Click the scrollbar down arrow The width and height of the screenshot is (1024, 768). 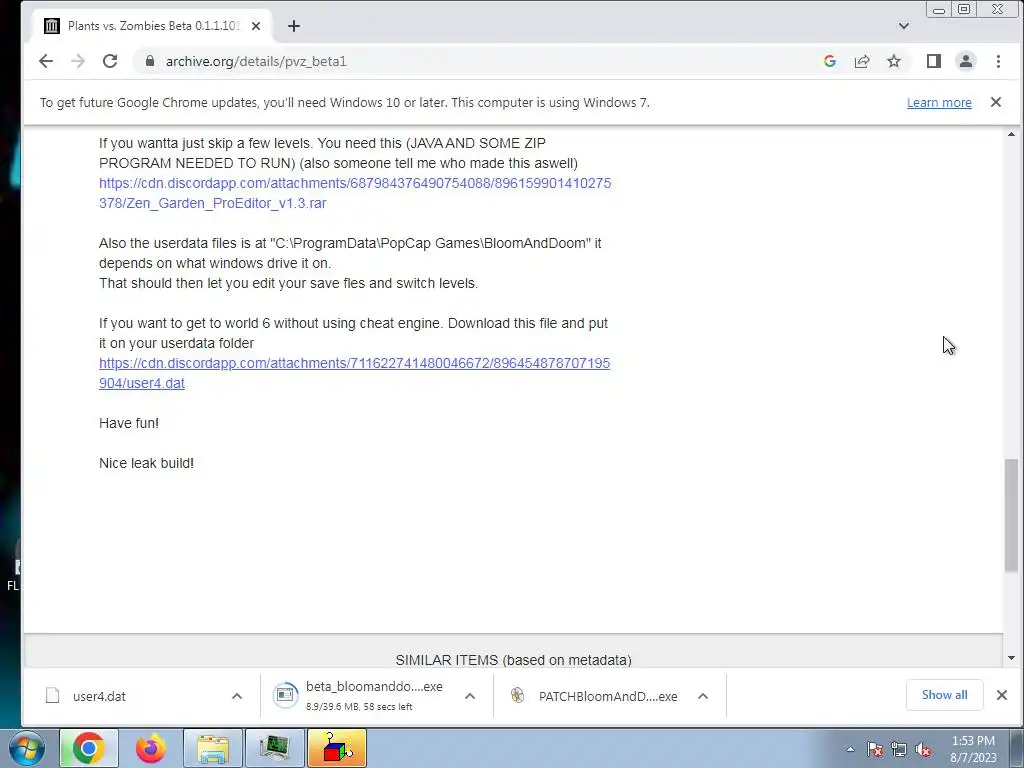coord(1012,658)
